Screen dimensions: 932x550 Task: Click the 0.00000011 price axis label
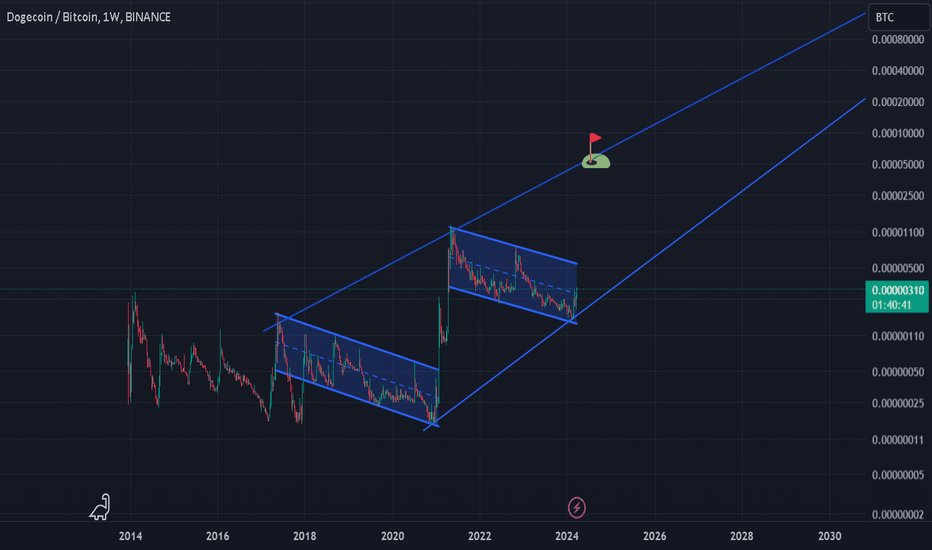coord(898,440)
